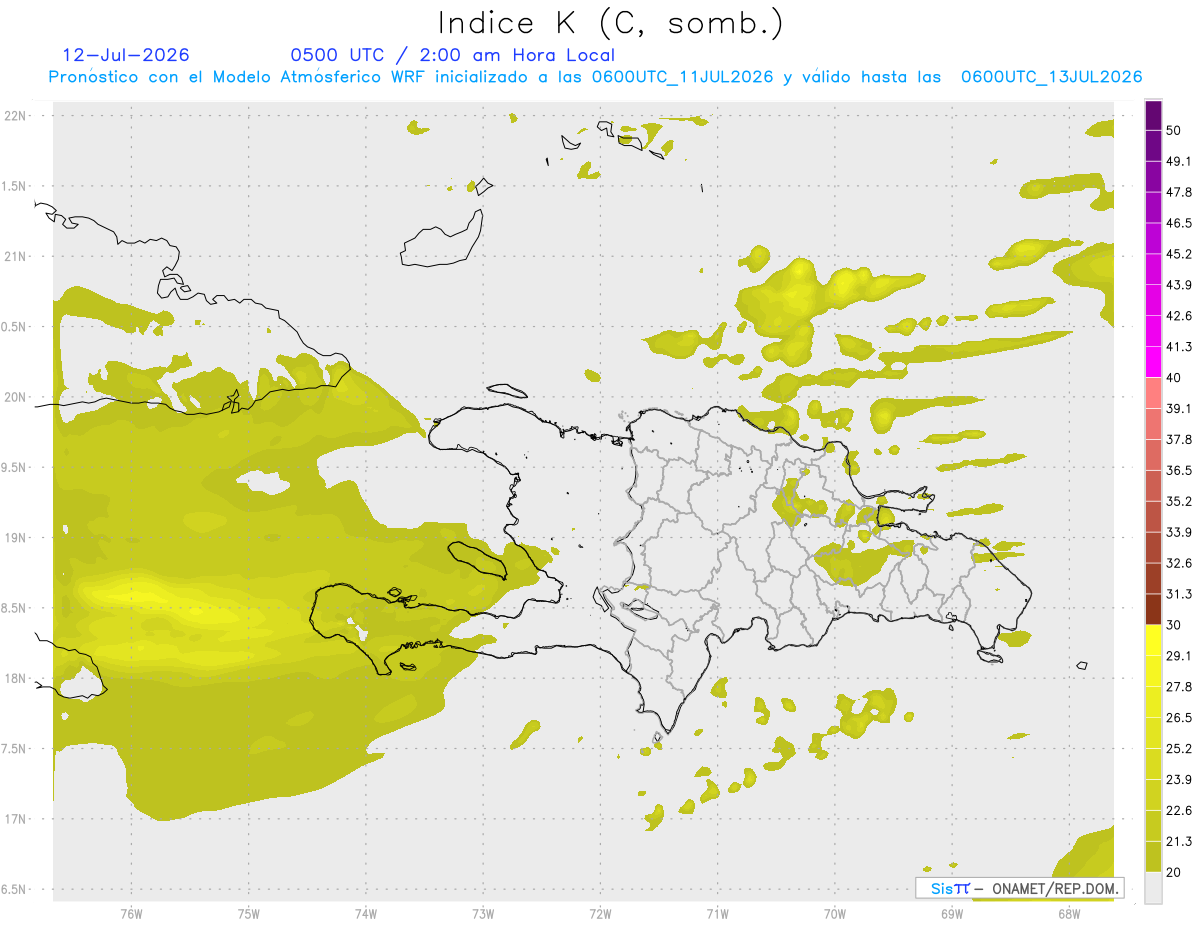Viewport: 1200px width, 927px height.
Task: Click the longitude axis label "73W"
Action: (483, 913)
